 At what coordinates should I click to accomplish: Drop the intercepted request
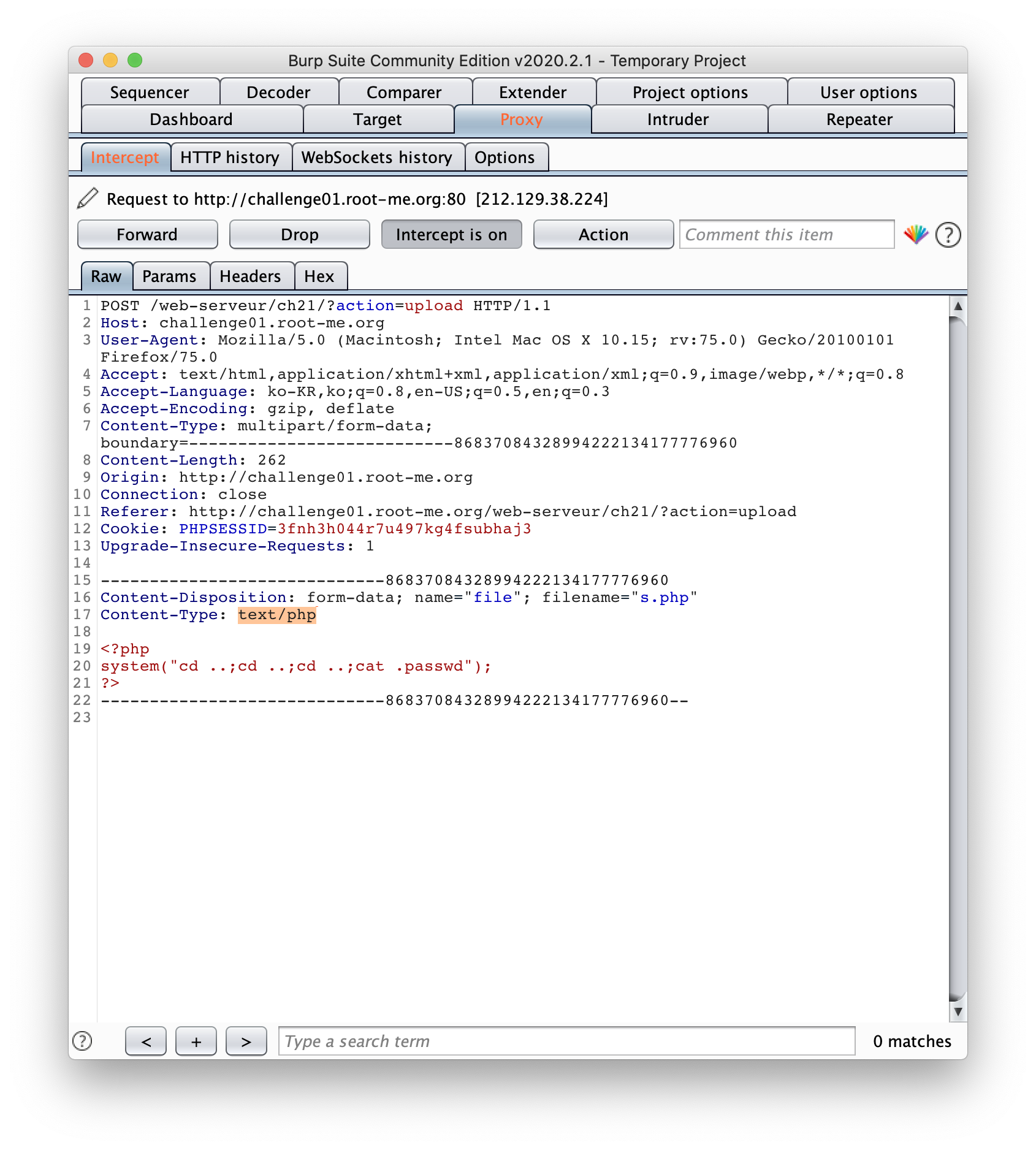(x=300, y=235)
